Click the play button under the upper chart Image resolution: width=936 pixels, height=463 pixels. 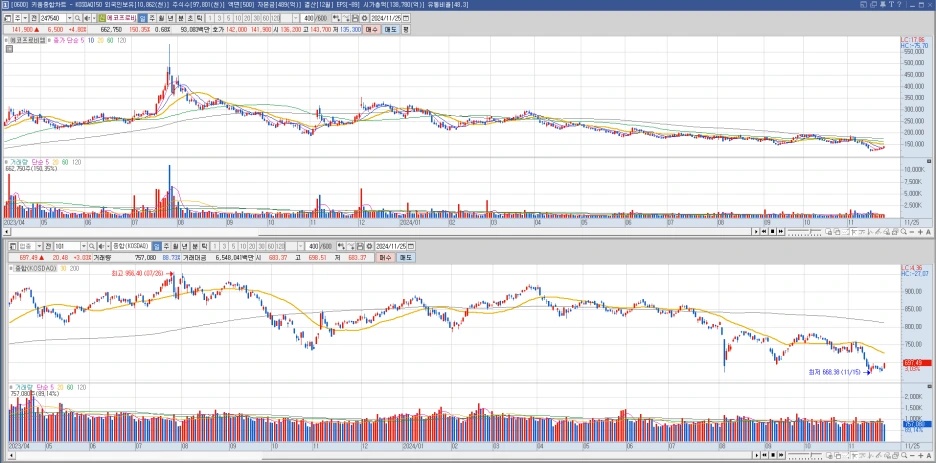coord(756,232)
